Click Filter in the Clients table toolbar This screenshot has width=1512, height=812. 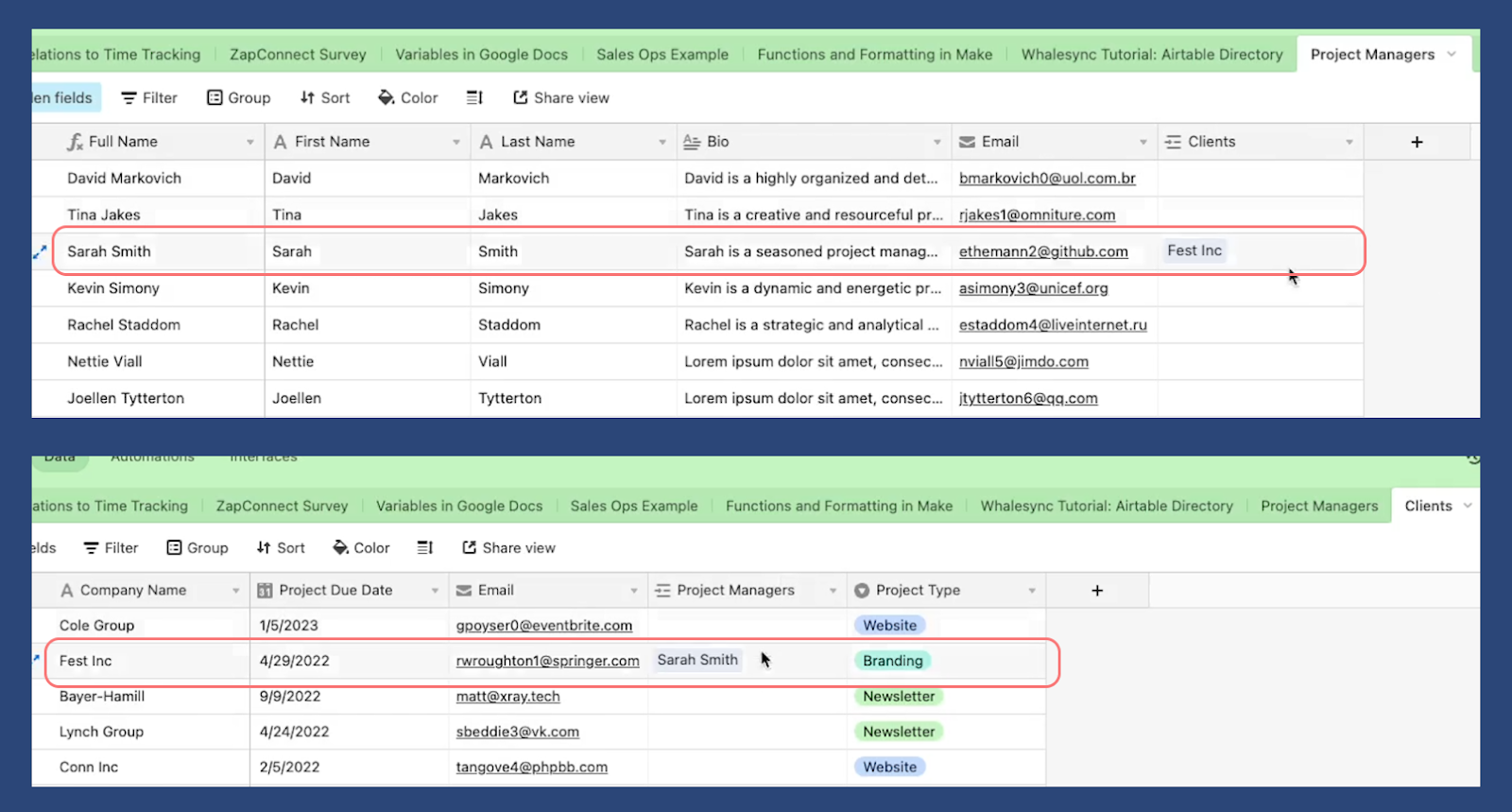[x=111, y=547]
